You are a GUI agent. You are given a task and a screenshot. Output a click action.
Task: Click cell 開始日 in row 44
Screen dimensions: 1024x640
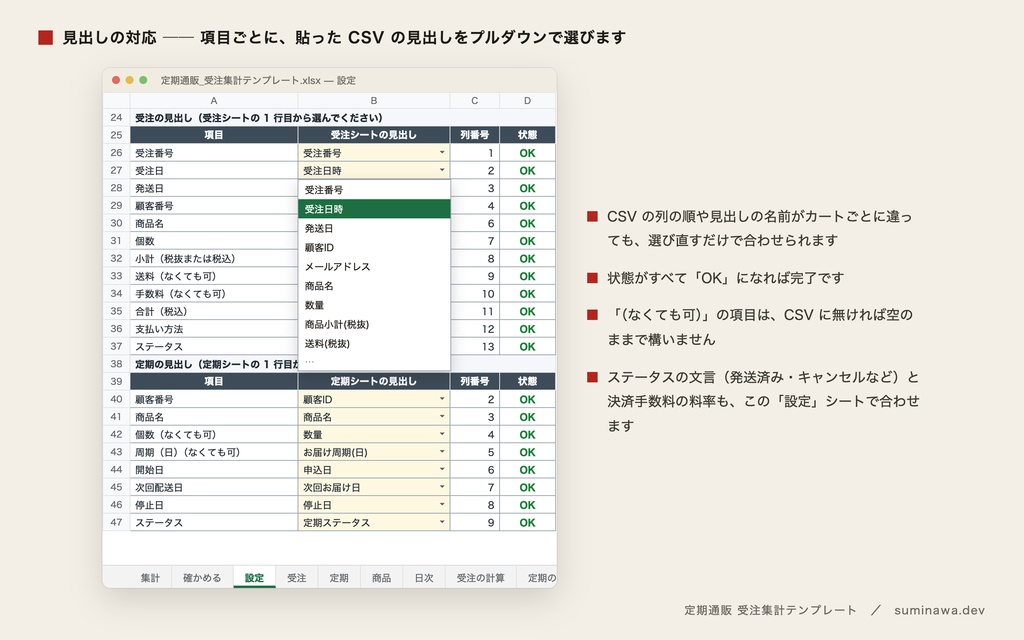(214, 470)
